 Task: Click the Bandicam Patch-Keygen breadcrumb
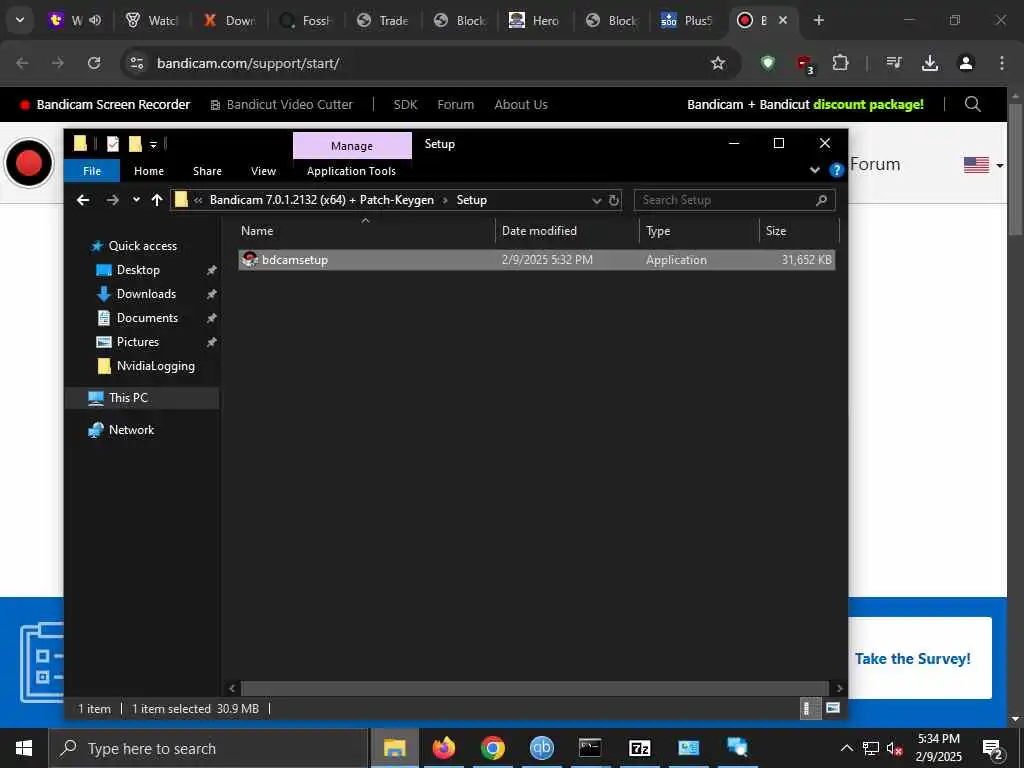(321, 200)
